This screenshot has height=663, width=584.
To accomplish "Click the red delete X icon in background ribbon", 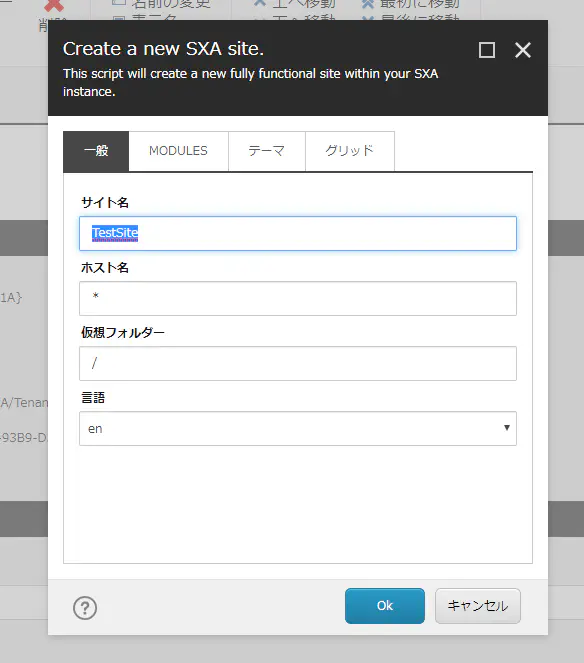I will click(54, 5).
